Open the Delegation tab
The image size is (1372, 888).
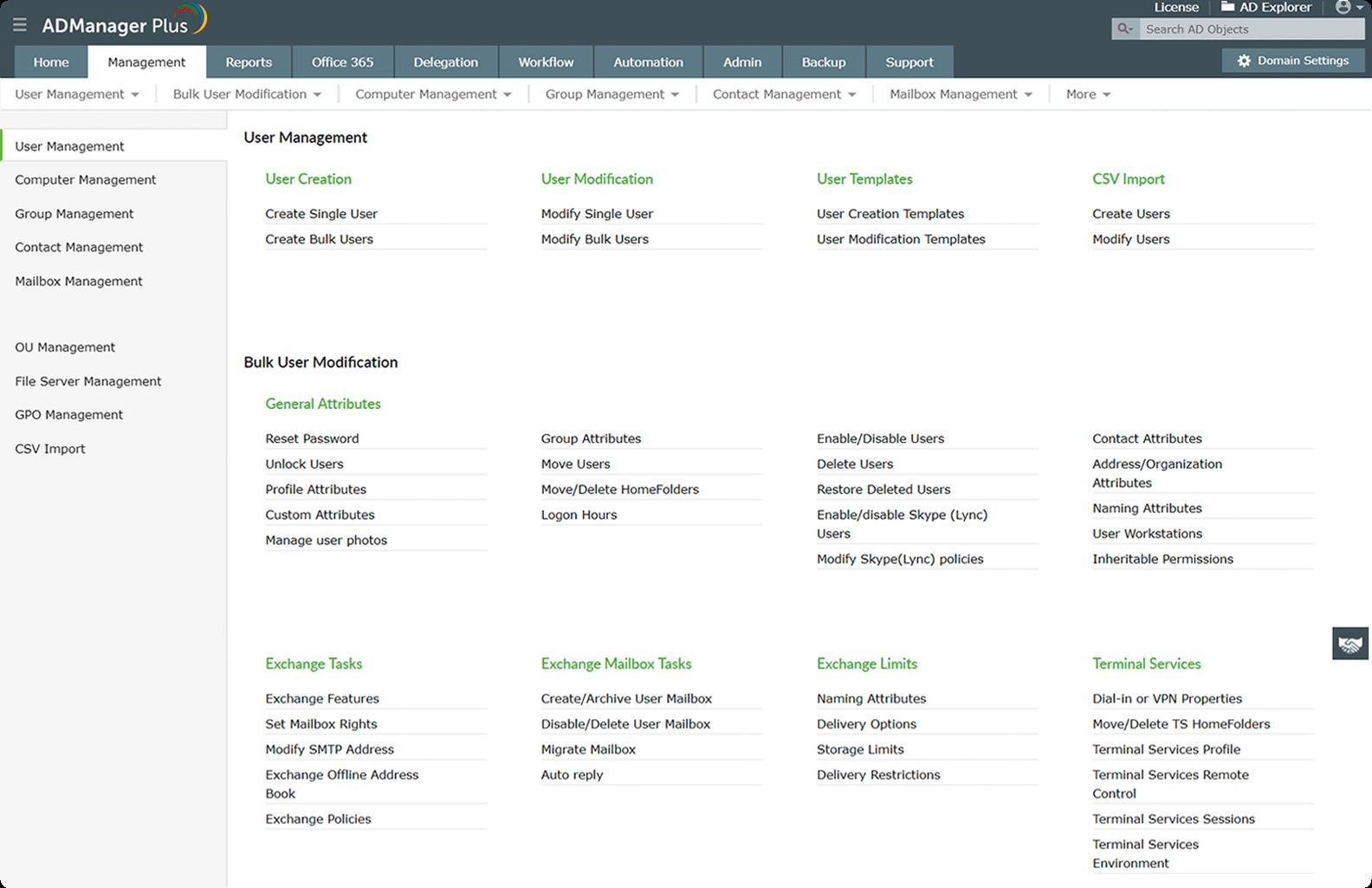click(x=446, y=62)
